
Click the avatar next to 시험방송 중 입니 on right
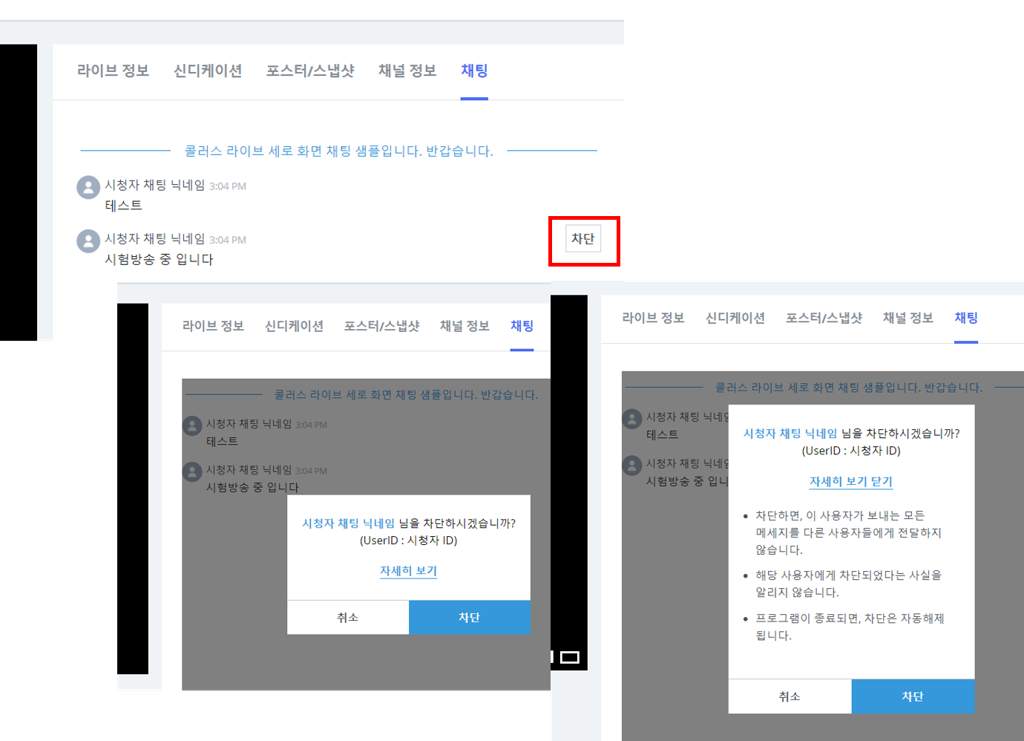(631, 465)
